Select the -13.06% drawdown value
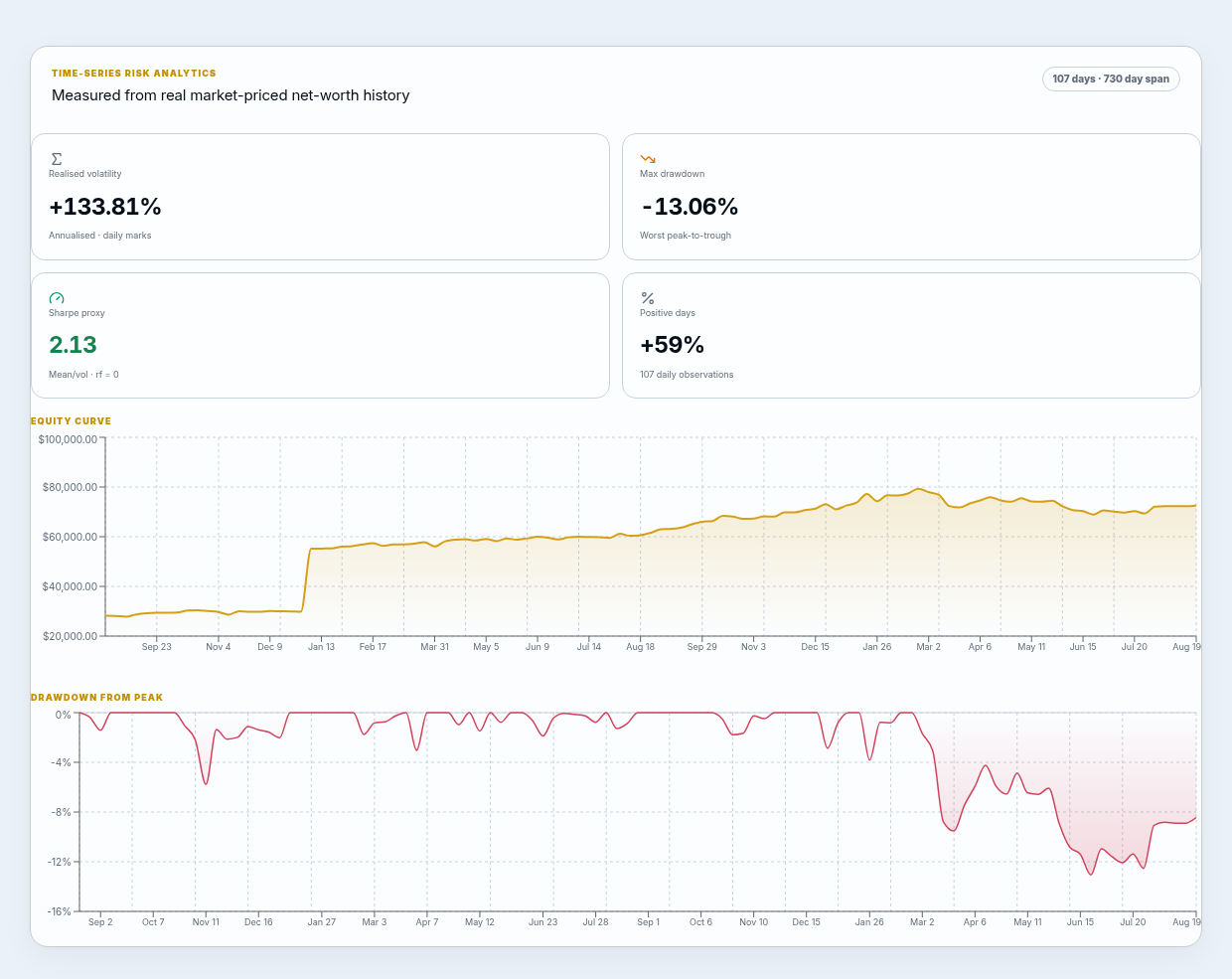1232x979 pixels. (x=690, y=207)
